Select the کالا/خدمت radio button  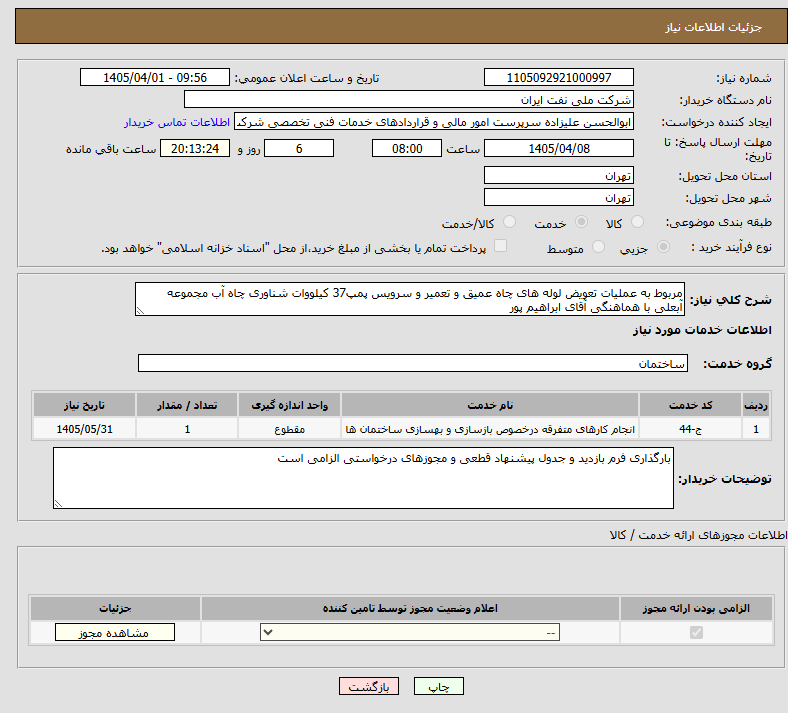coord(510,222)
